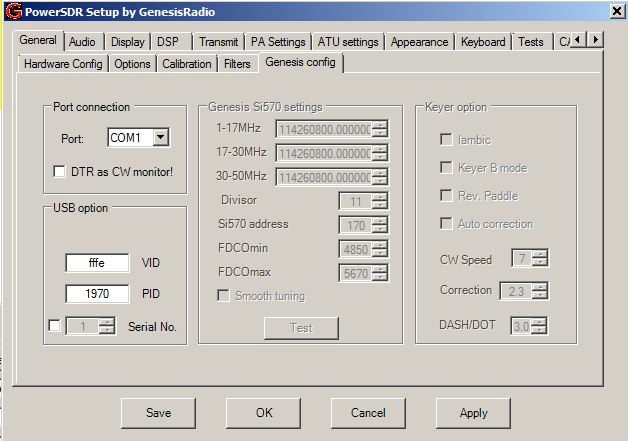Screen dimensions: 628x441
Task: Open the ATU settings tab
Action: (348, 42)
